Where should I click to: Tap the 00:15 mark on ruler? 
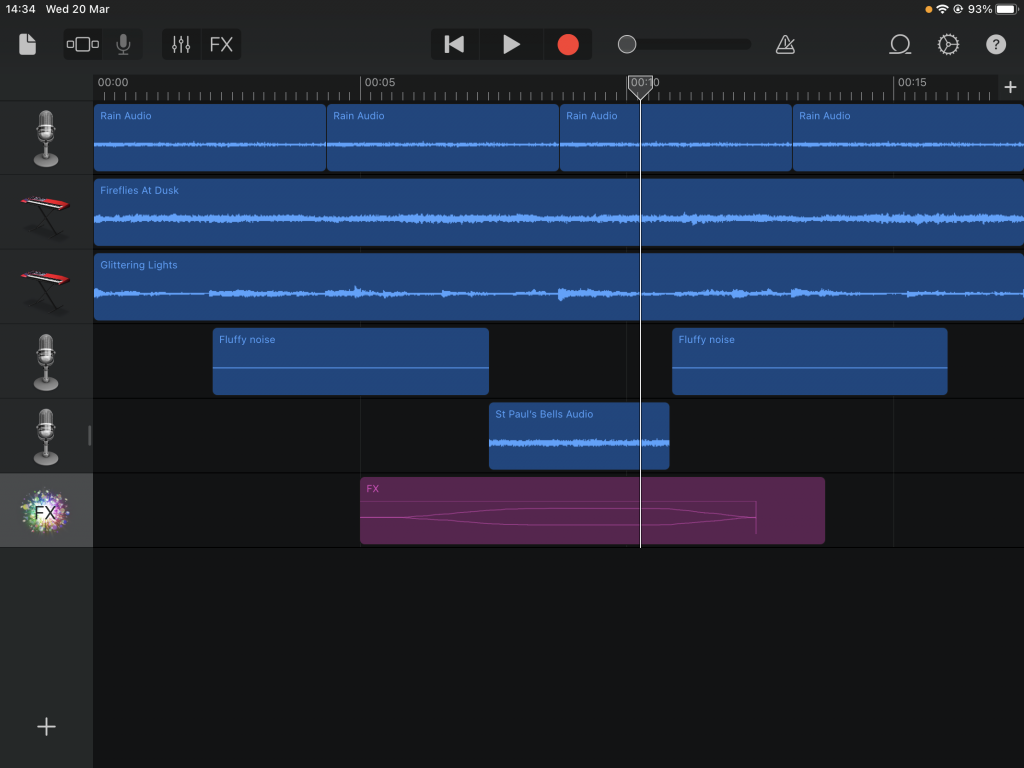point(912,82)
